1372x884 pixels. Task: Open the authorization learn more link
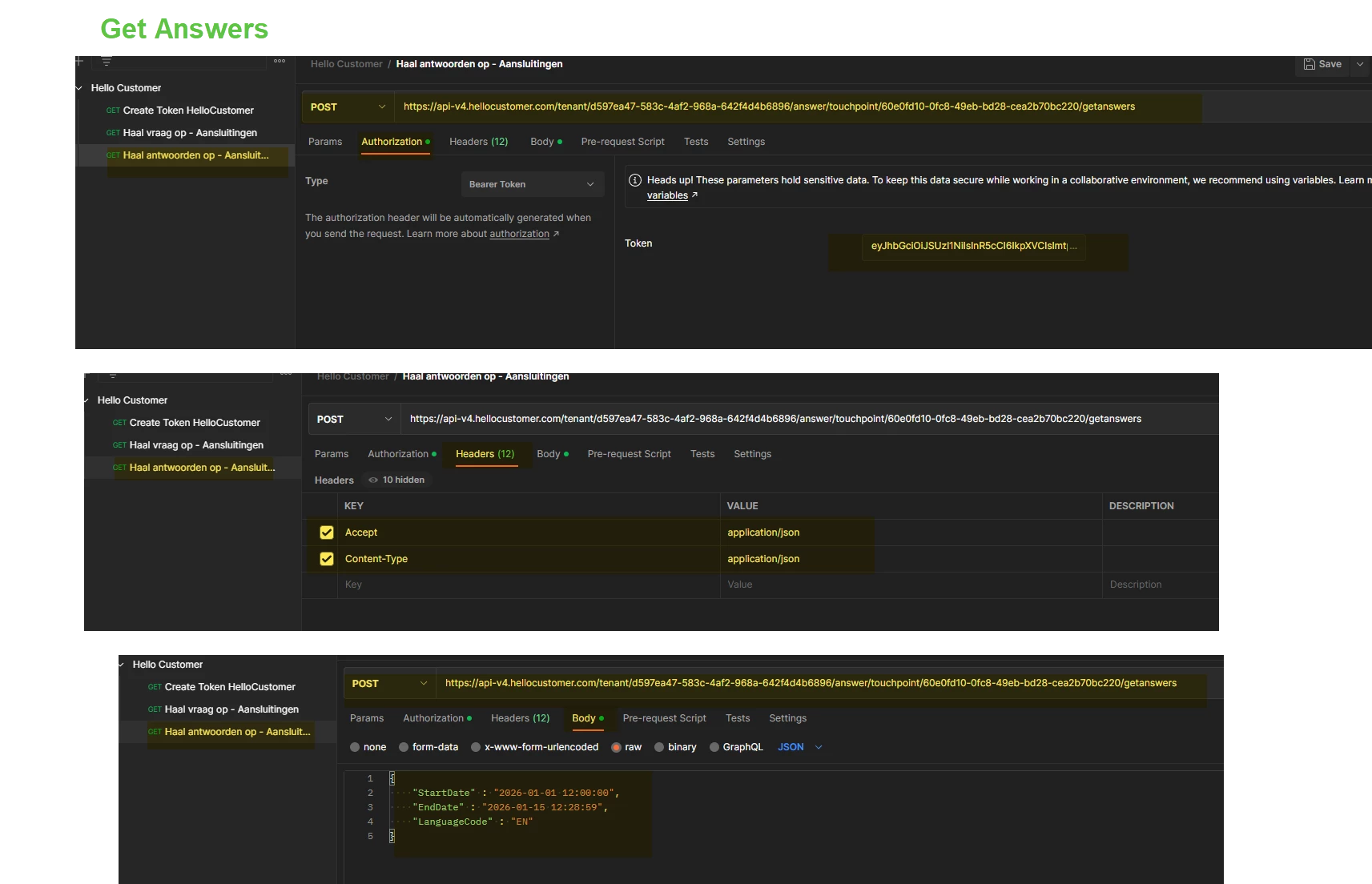click(519, 235)
